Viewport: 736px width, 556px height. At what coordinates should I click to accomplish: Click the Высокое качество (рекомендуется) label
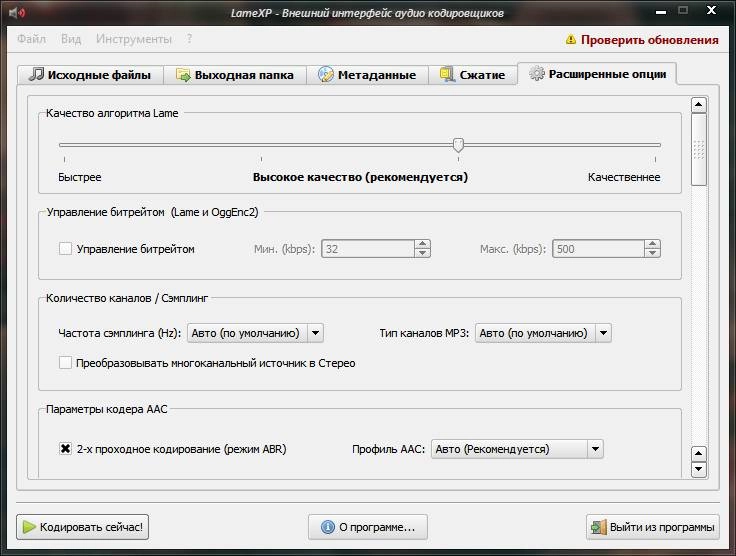pyautogui.click(x=360, y=177)
